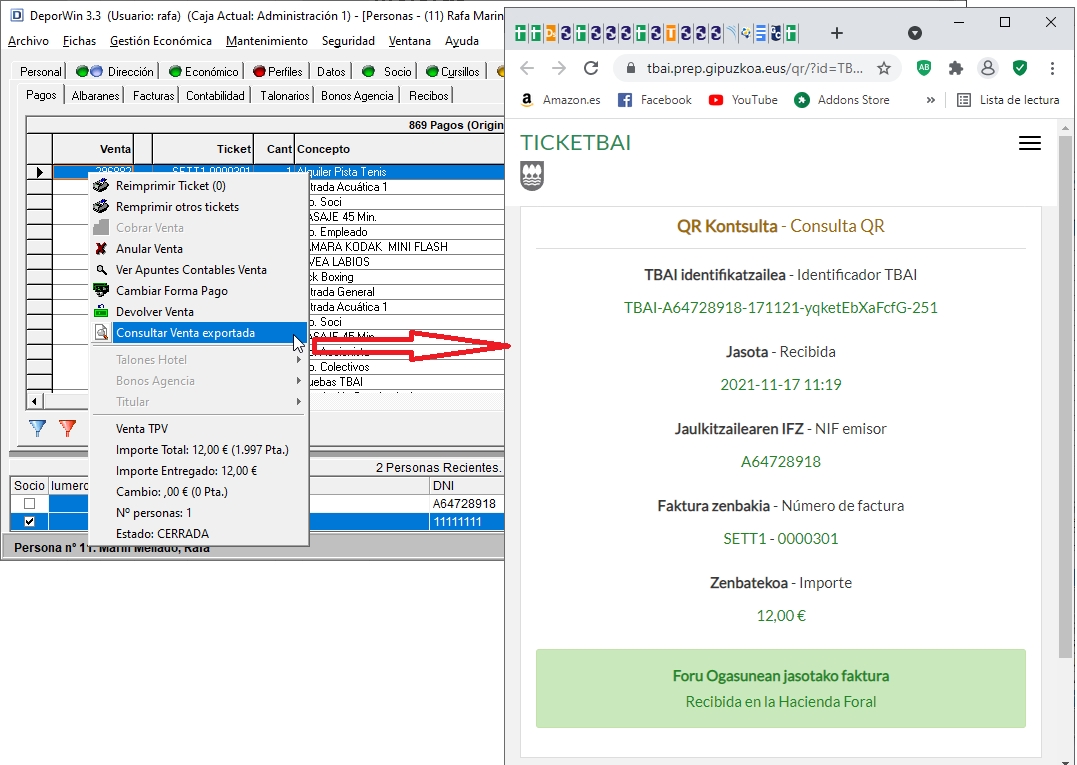Click the red funnel clear-filter icon
1077x765 pixels.
67,429
